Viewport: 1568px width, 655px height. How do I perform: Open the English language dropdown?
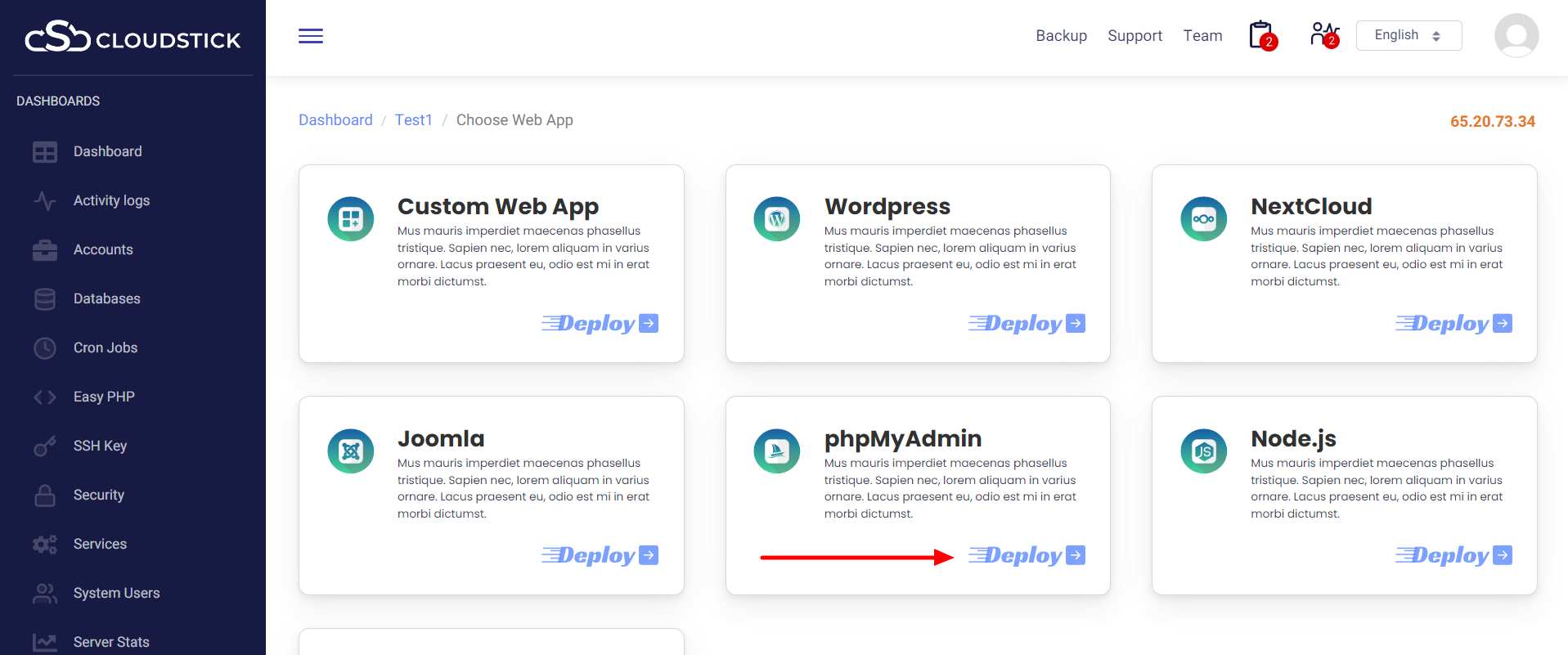pos(1408,35)
